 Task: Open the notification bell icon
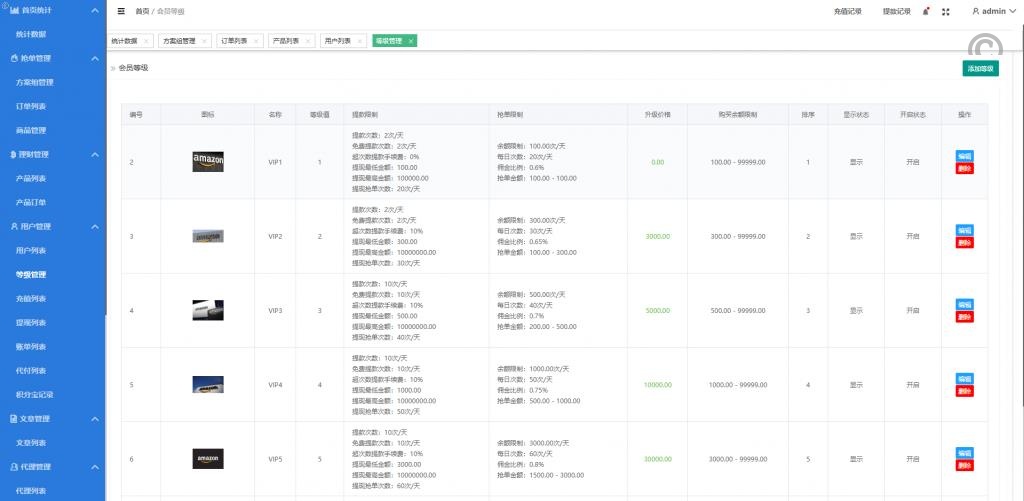click(x=925, y=11)
